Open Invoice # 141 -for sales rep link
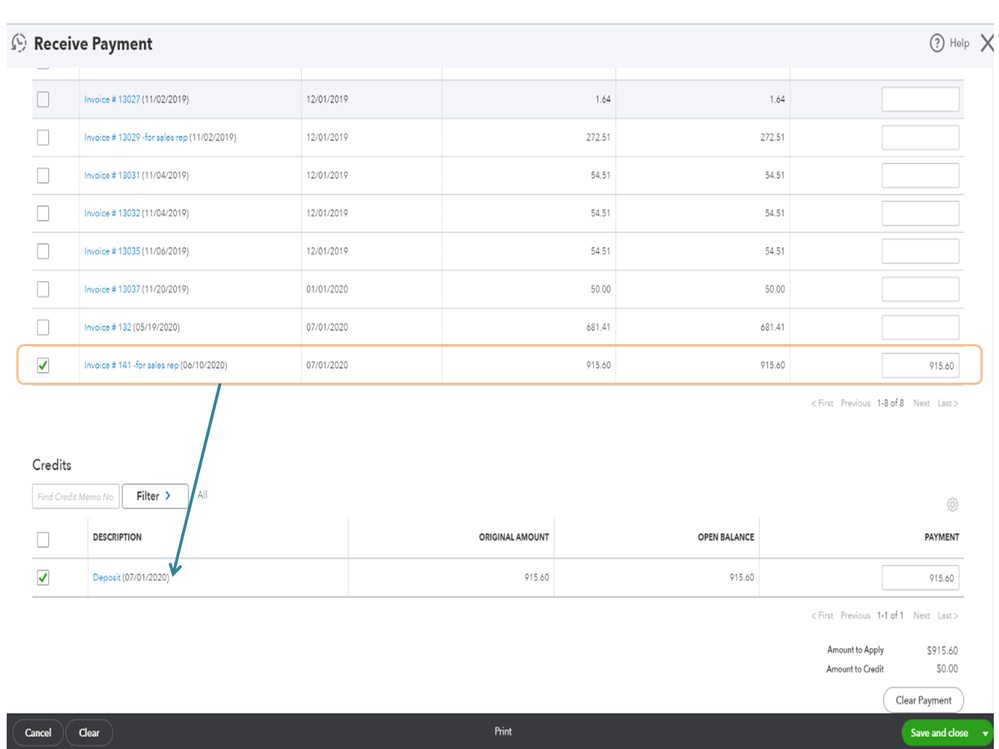999x749 pixels. pyautogui.click(x=131, y=365)
